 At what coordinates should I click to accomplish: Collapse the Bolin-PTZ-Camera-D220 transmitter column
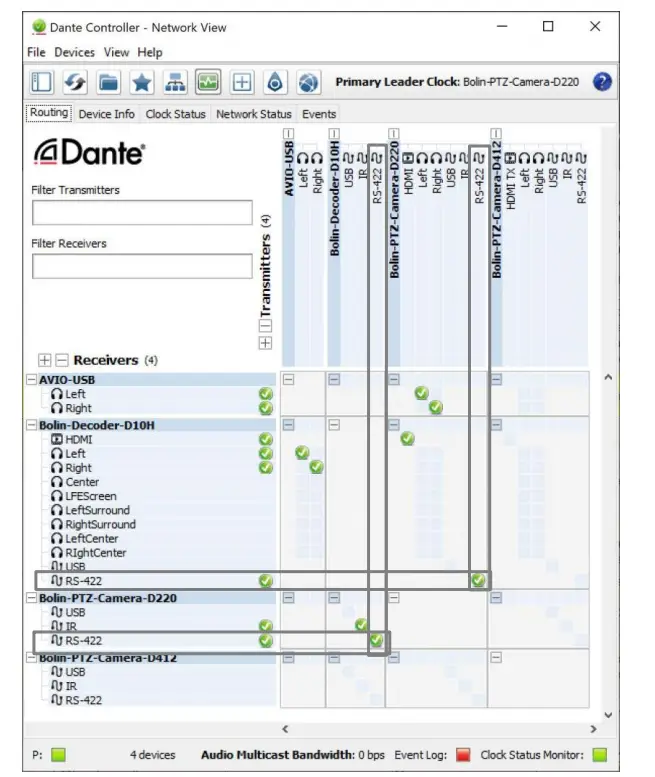pos(393,134)
